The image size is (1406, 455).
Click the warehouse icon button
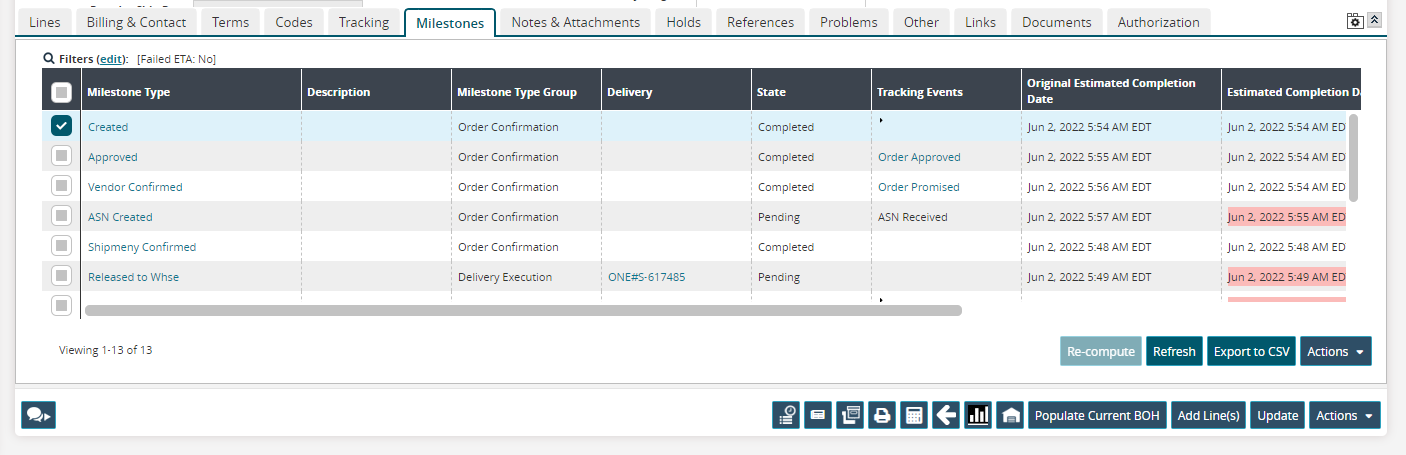point(1010,416)
